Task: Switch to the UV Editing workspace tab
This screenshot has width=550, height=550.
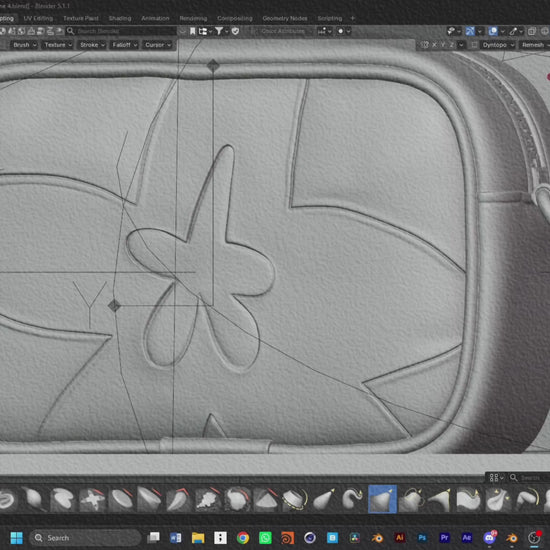Action: click(x=38, y=18)
